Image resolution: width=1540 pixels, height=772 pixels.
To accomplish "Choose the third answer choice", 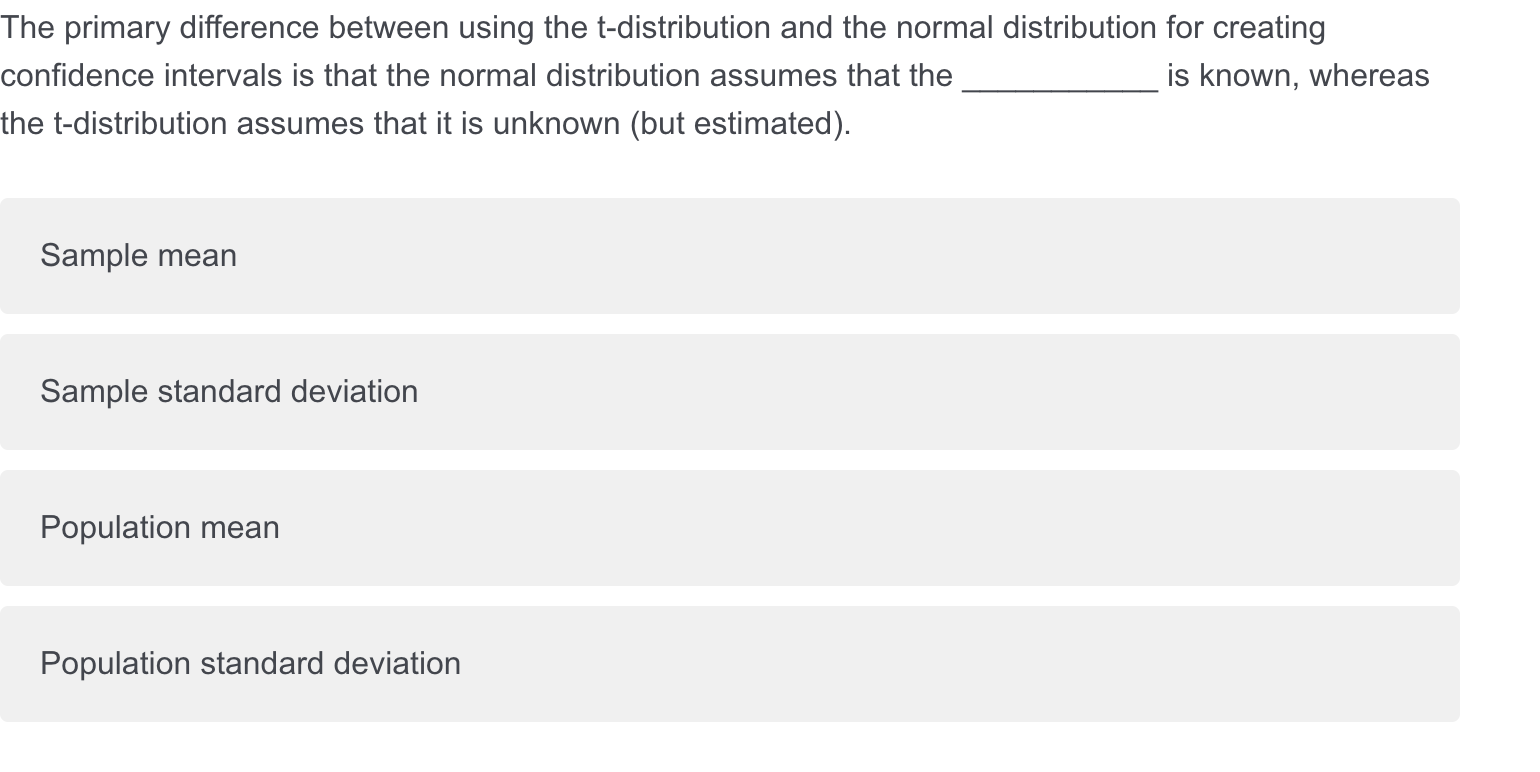I will (x=730, y=528).
